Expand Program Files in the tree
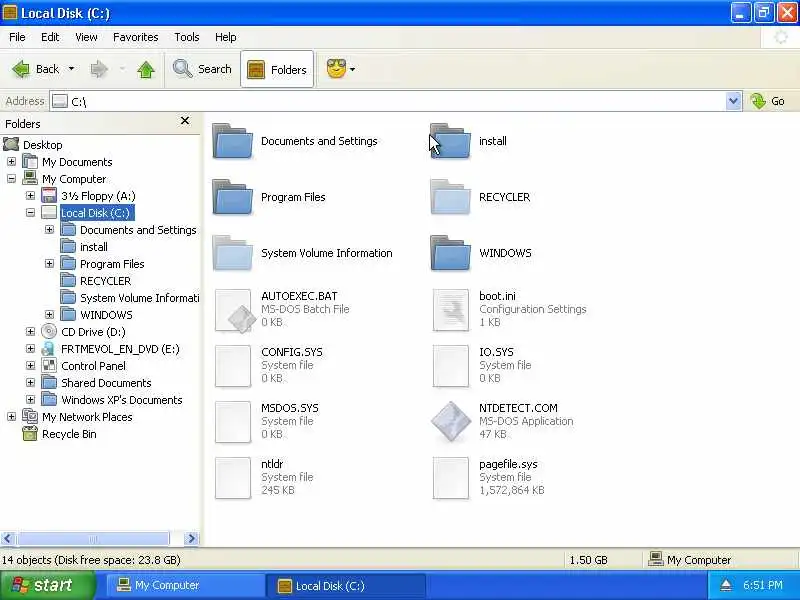Image resolution: width=800 pixels, height=600 pixels. click(49, 264)
